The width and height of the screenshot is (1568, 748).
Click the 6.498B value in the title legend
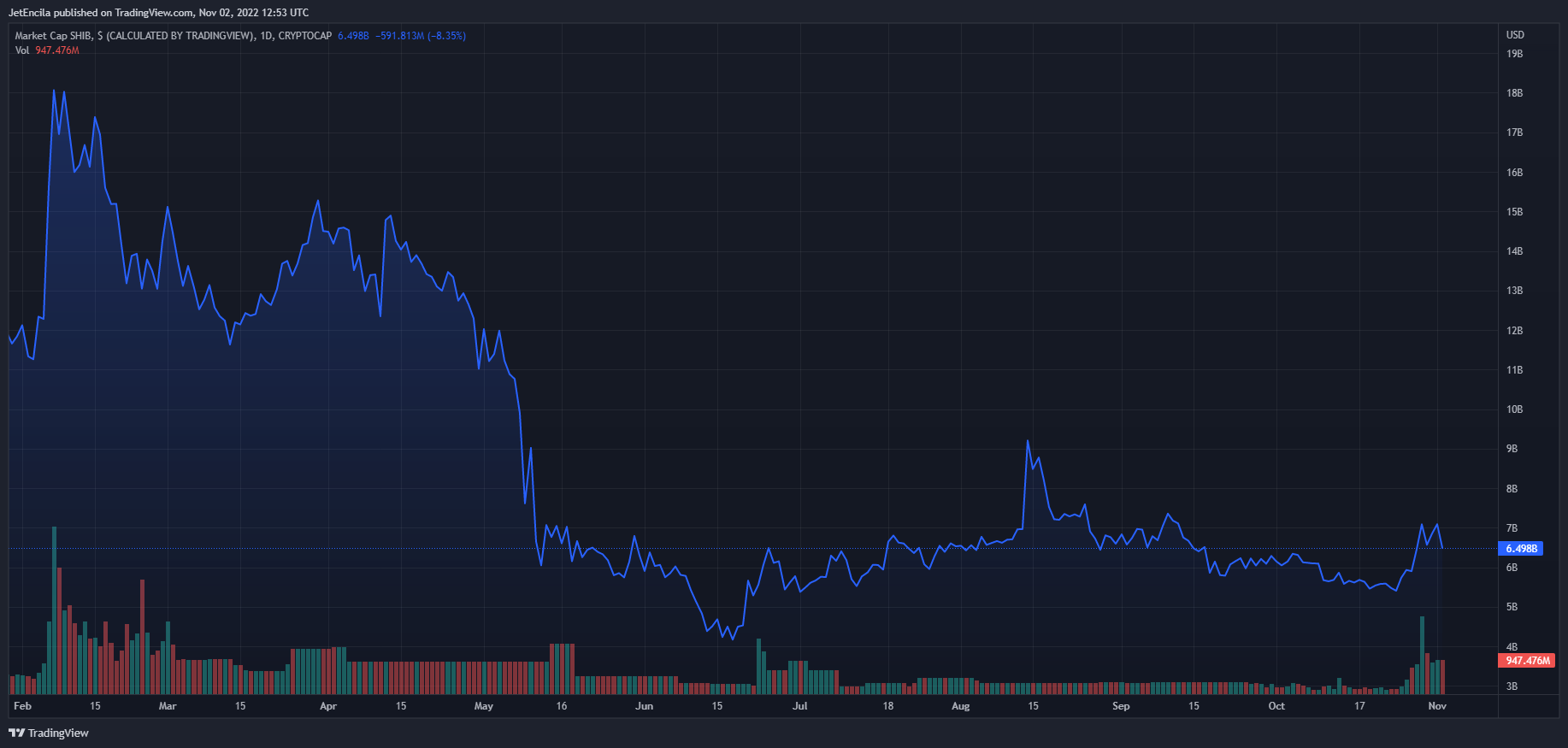[353, 36]
